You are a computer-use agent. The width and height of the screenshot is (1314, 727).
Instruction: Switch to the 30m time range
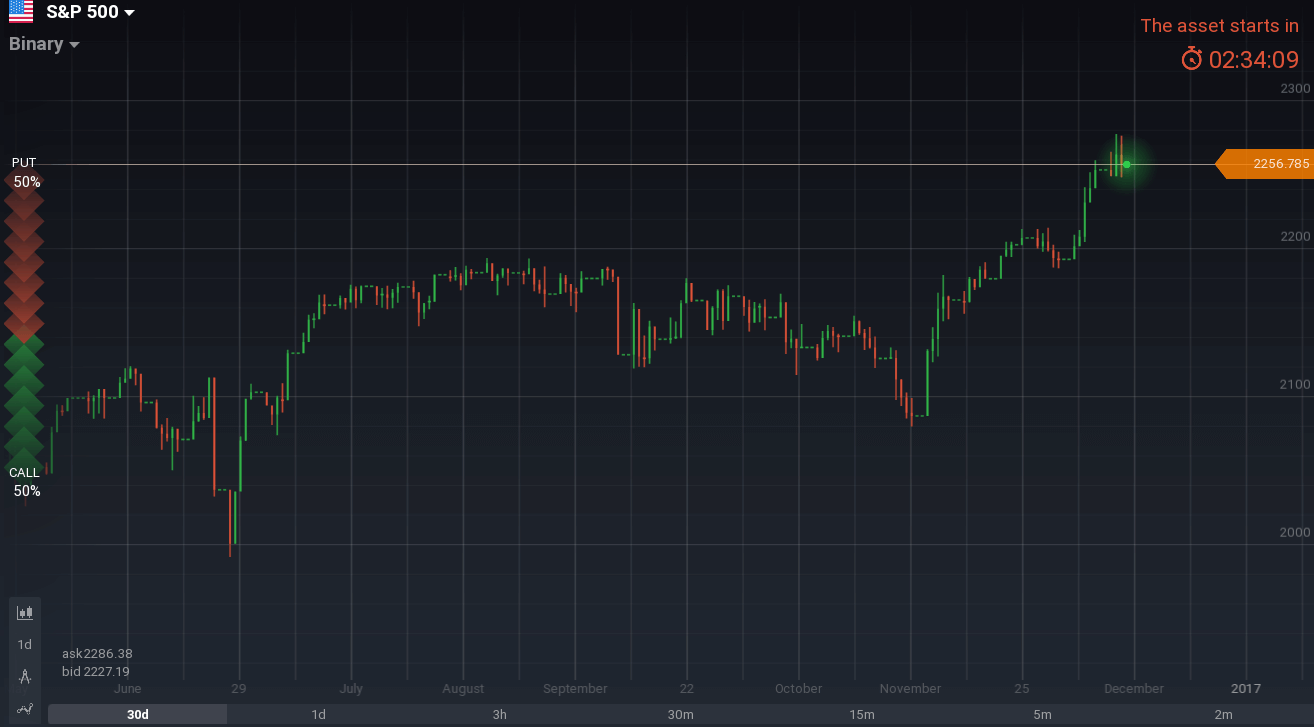tap(680, 714)
